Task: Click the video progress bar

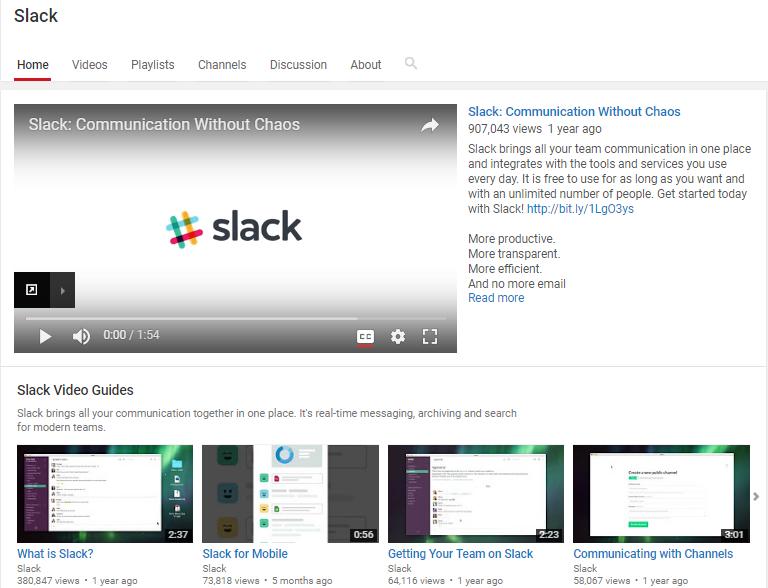Action: tap(236, 318)
